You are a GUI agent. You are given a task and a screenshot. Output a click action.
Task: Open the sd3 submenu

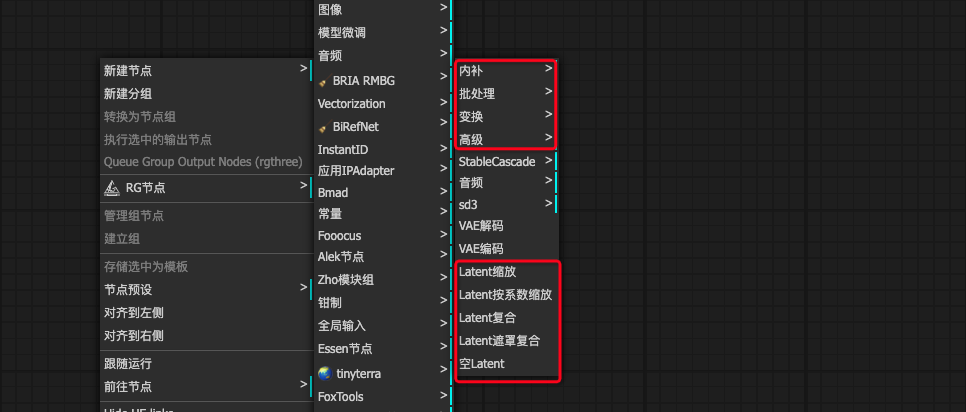click(506, 204)
